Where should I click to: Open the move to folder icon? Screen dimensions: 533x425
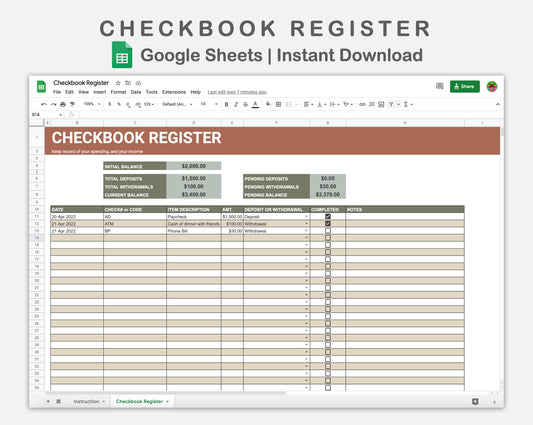(128, 83)
